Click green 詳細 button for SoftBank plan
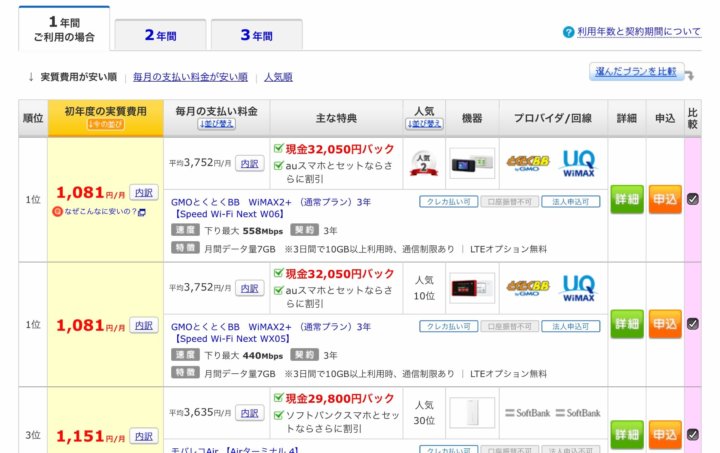720x453 pixels. (627, 435)
